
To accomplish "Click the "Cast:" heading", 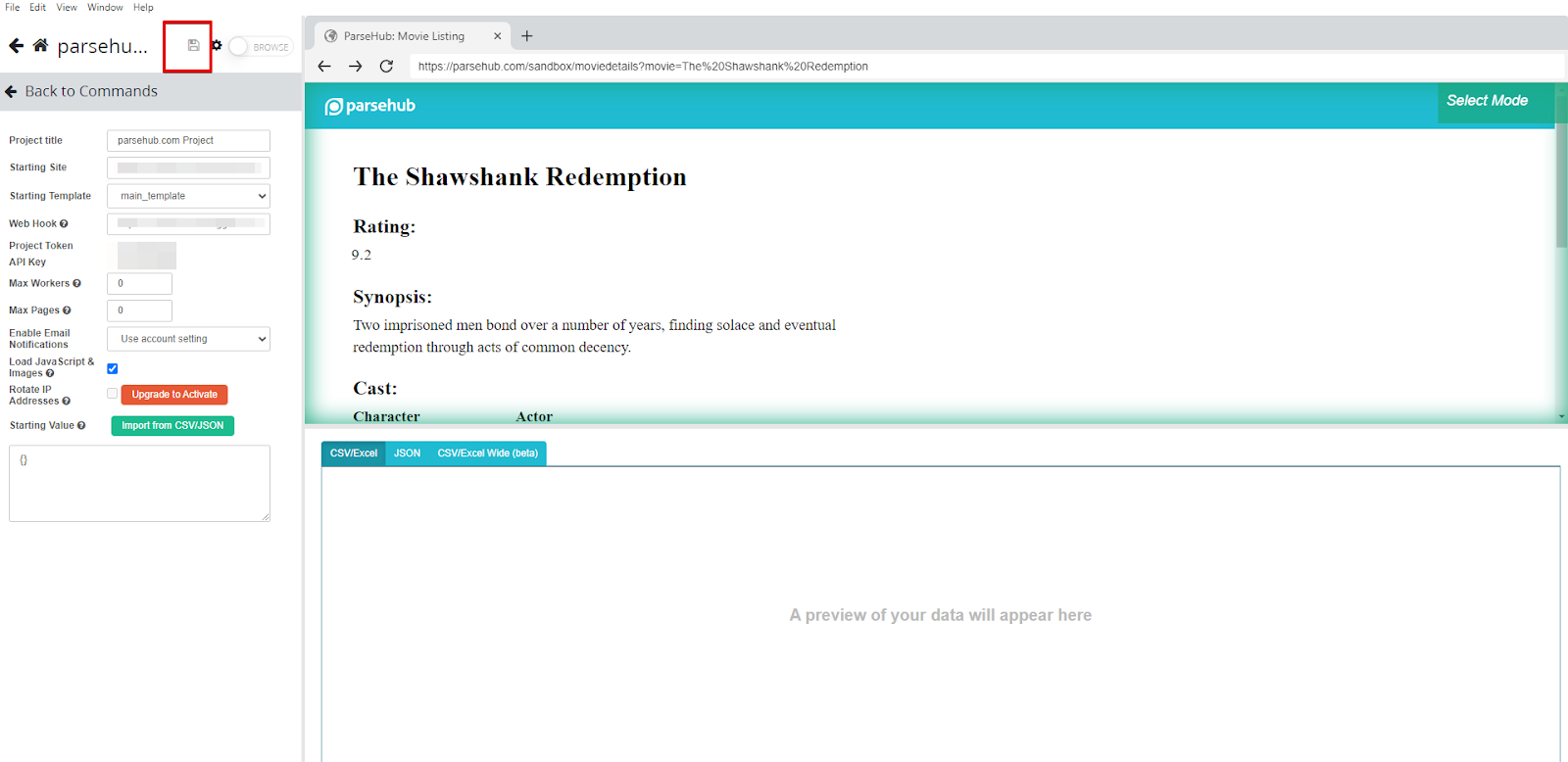I will [375, 389].
